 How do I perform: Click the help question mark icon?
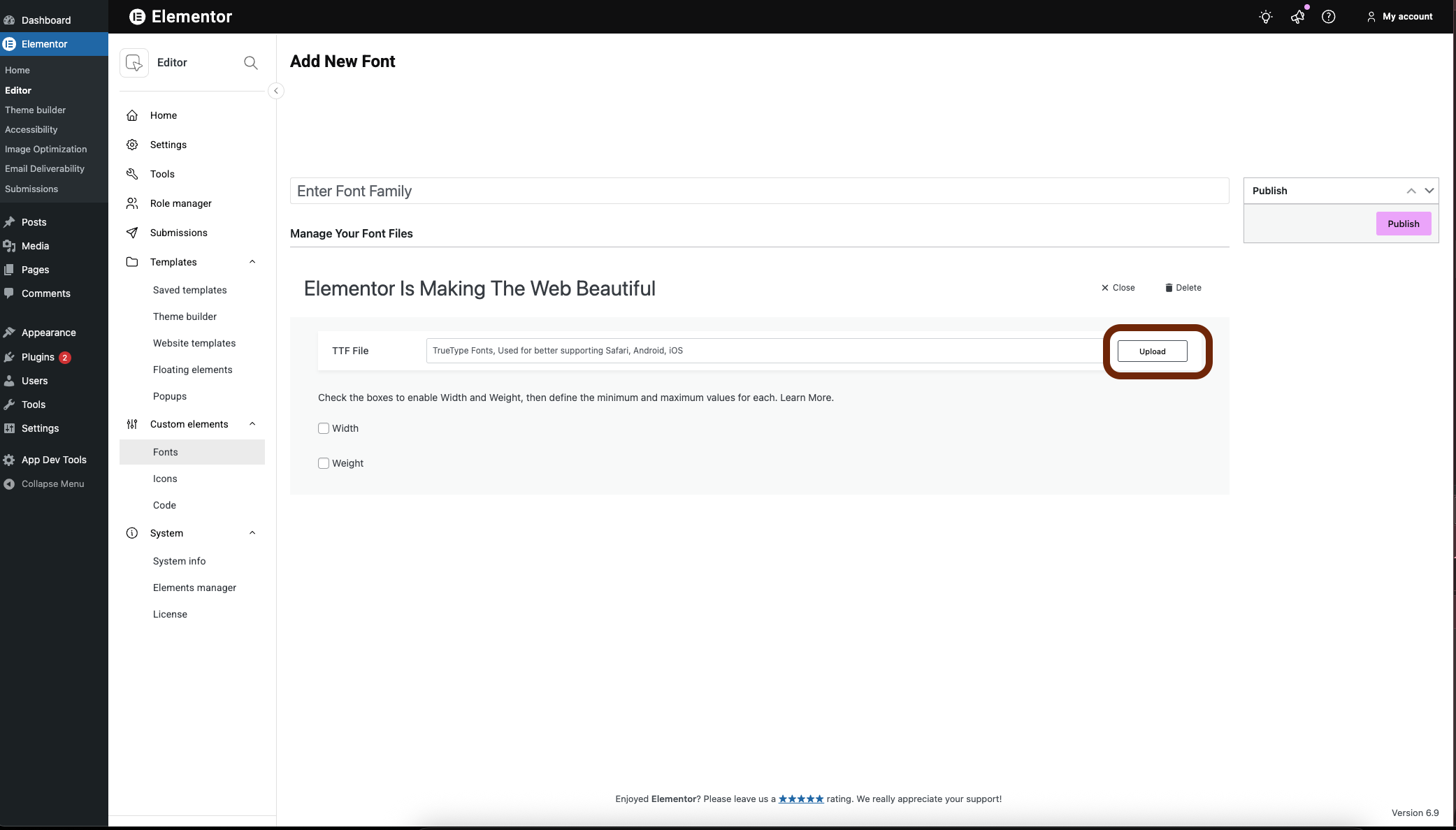click(1328, 17)
